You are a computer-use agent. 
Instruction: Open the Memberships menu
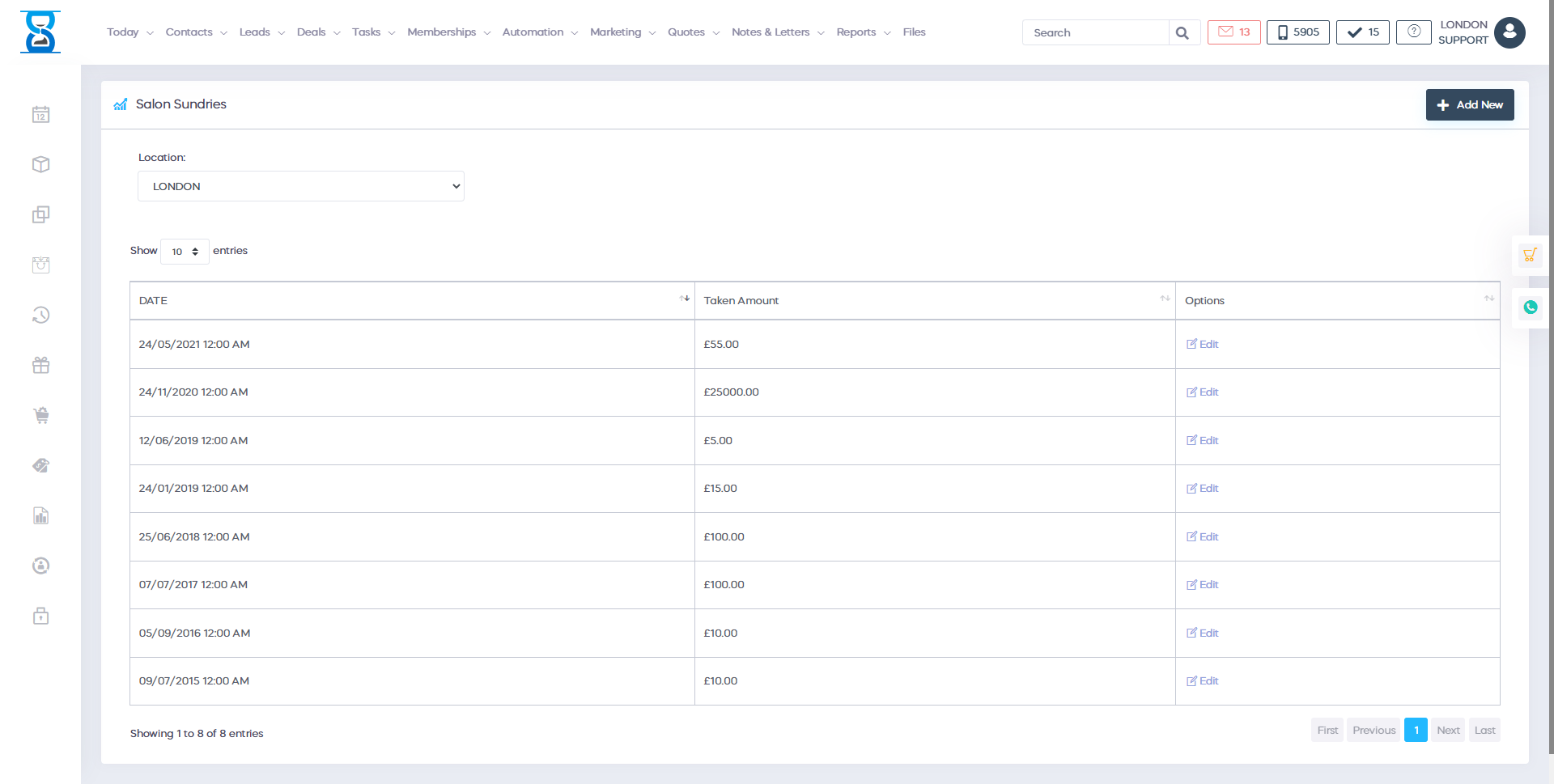point(448,32)
